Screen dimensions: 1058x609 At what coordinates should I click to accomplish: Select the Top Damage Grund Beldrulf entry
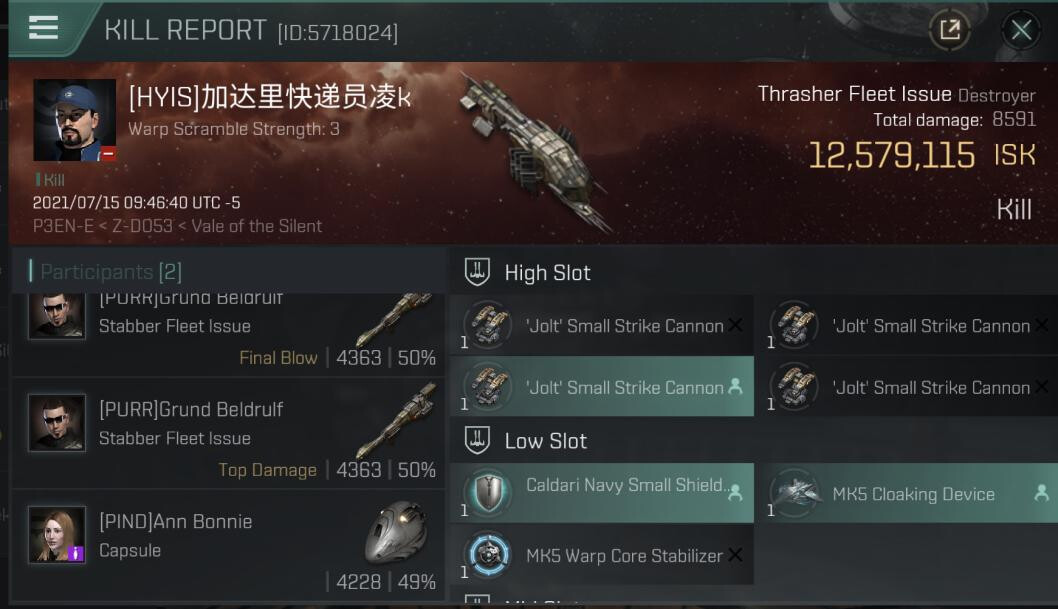click(x=228, y=434)
